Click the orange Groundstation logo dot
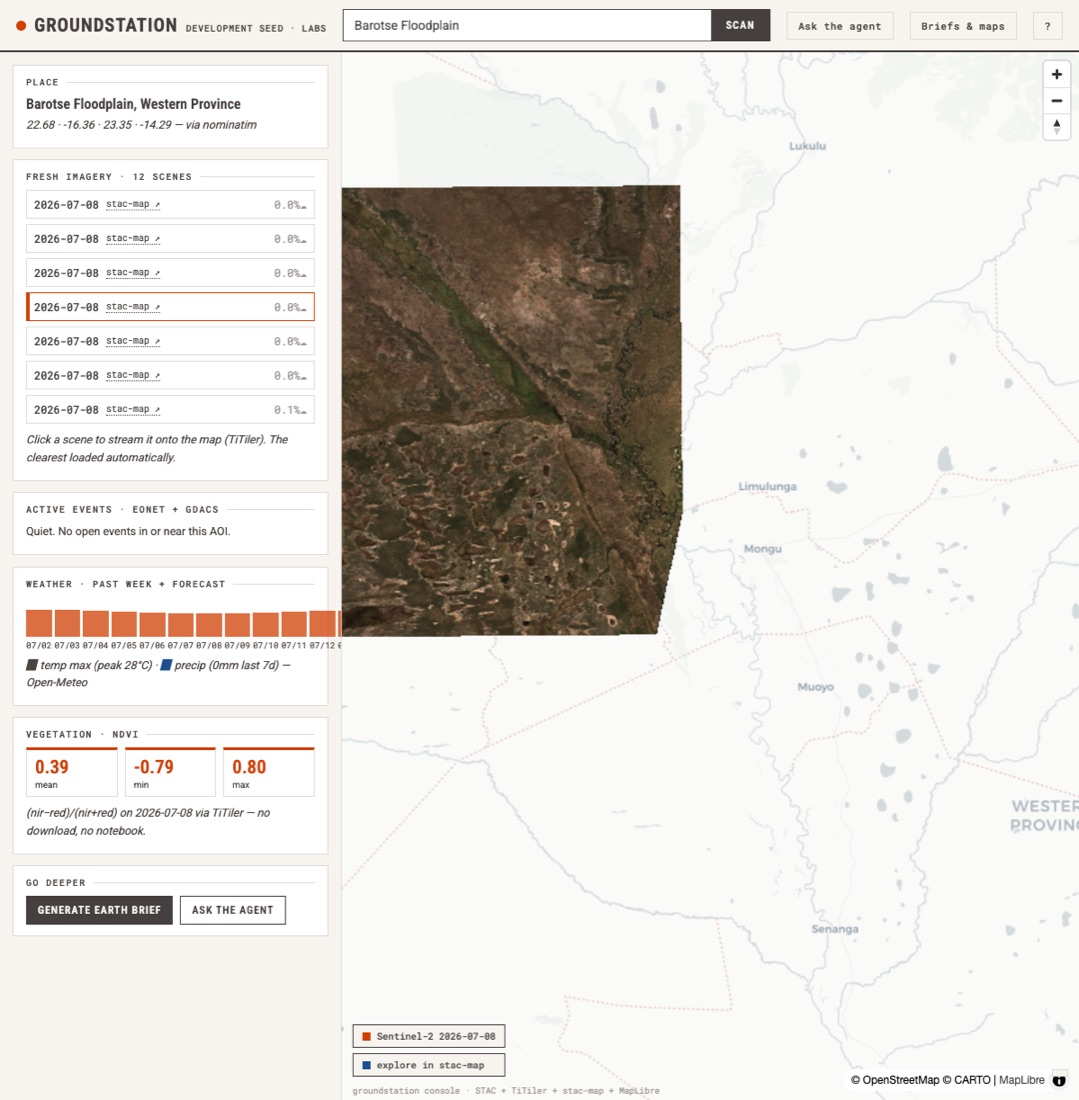 point(21,26)
